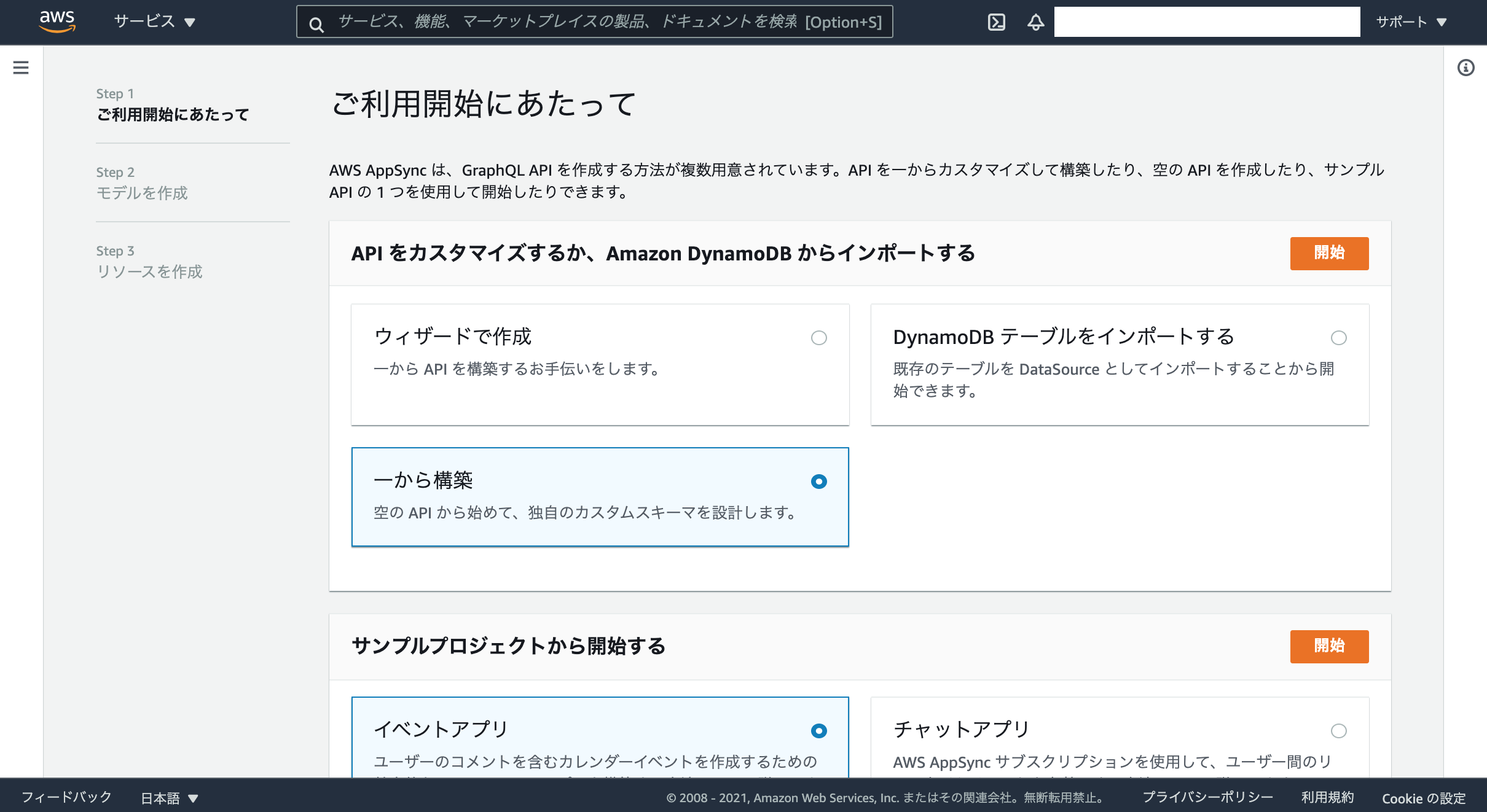
Task: Open the プライバシーポリシー footer link
Action: 1207,797
